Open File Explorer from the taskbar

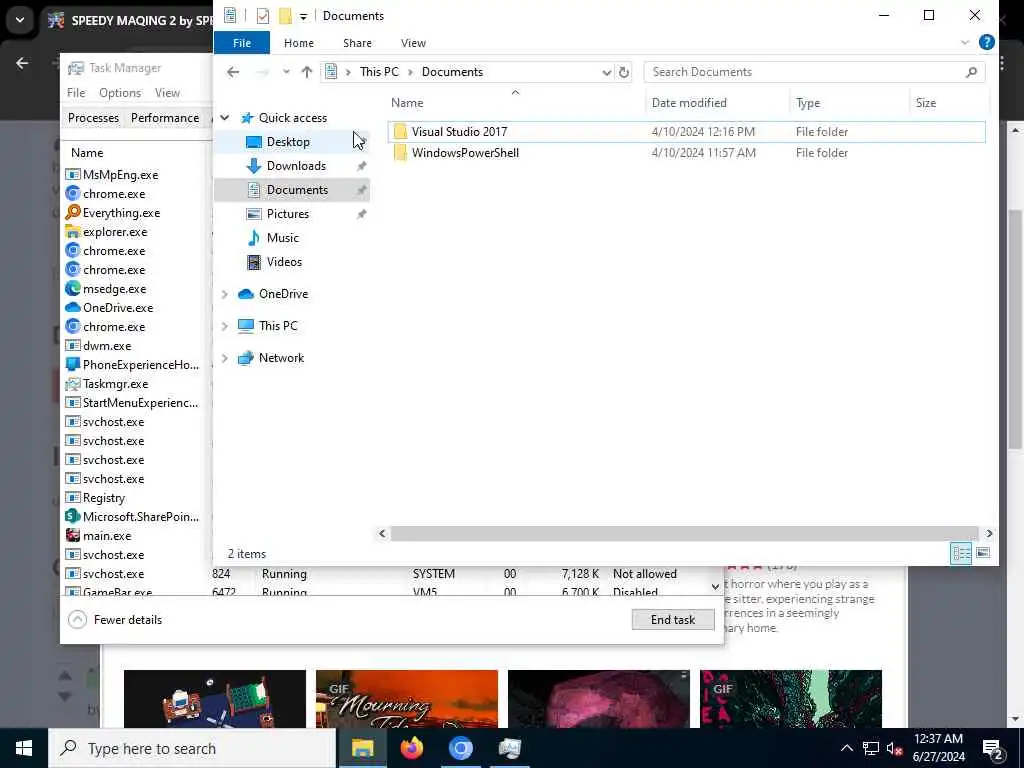pos(362,748)
